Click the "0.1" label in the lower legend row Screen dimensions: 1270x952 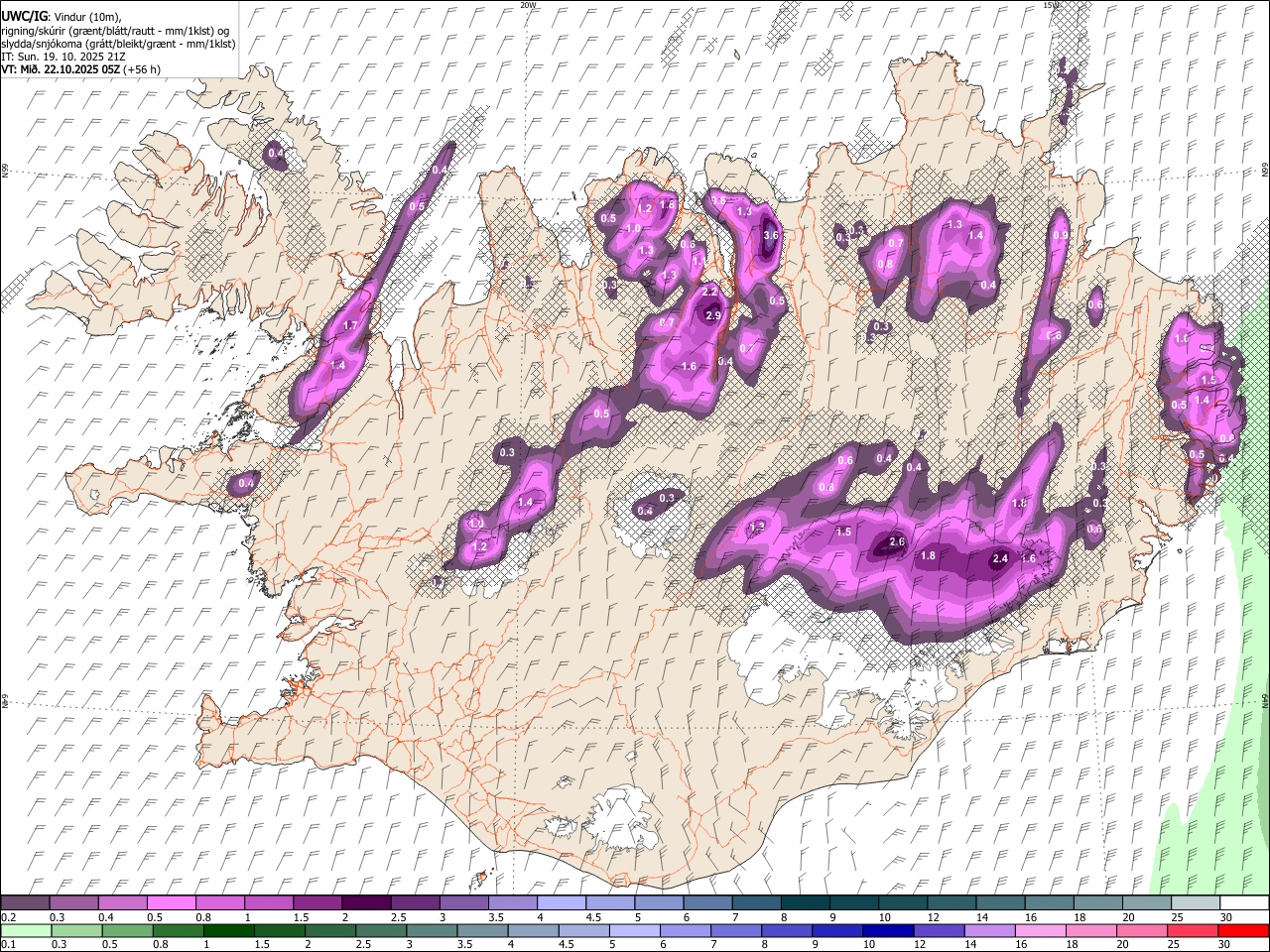tap(8, 945)
